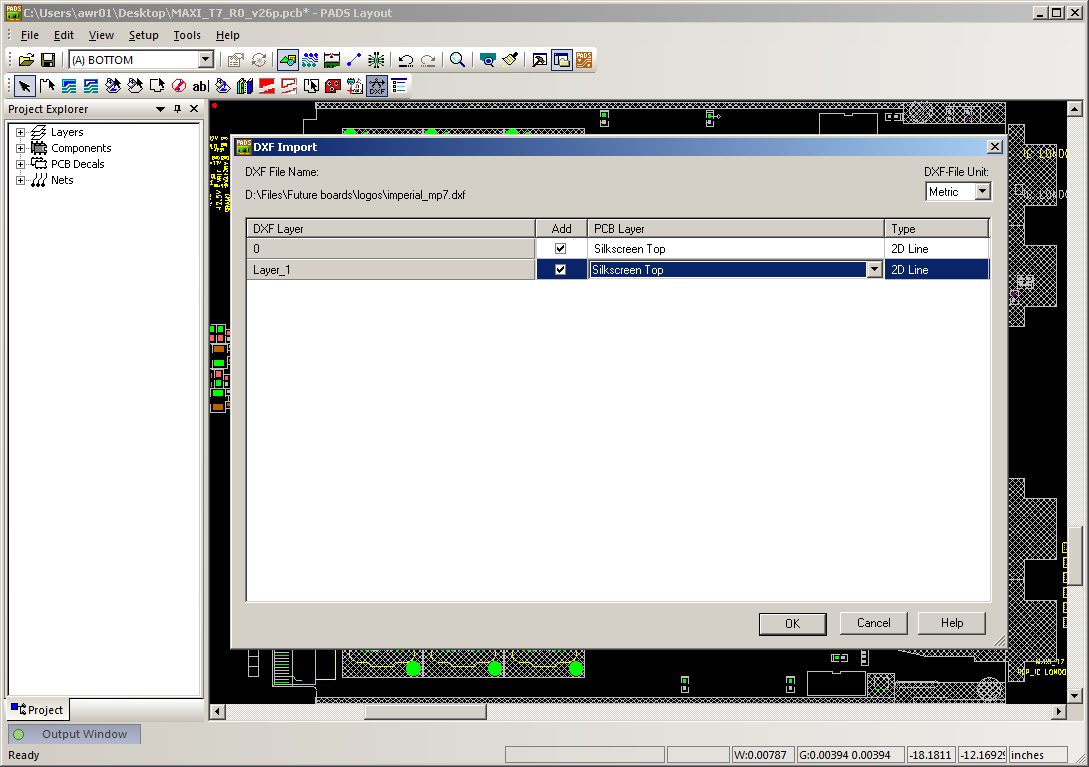Uncheck Add checkbox for Layer_1
The width and height of the screenshot is (1089, 767).
[x=561, y=269]
